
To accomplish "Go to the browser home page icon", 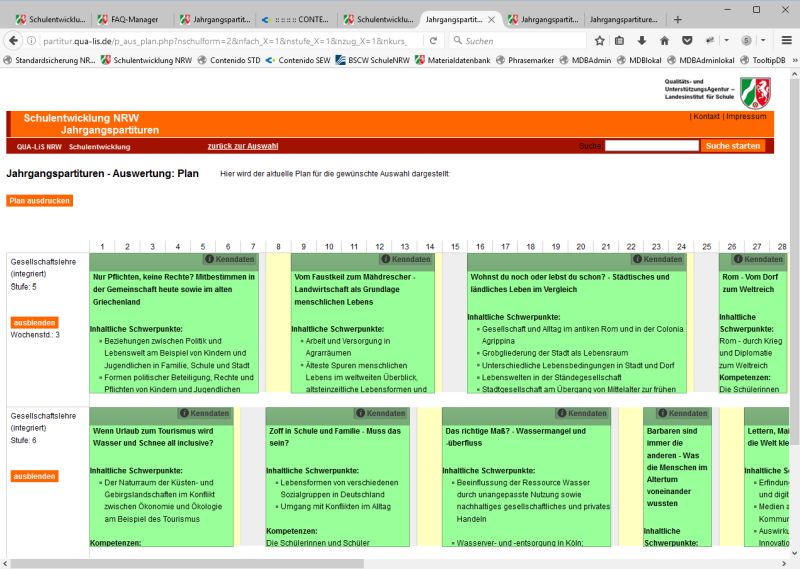I will (664, 41).
